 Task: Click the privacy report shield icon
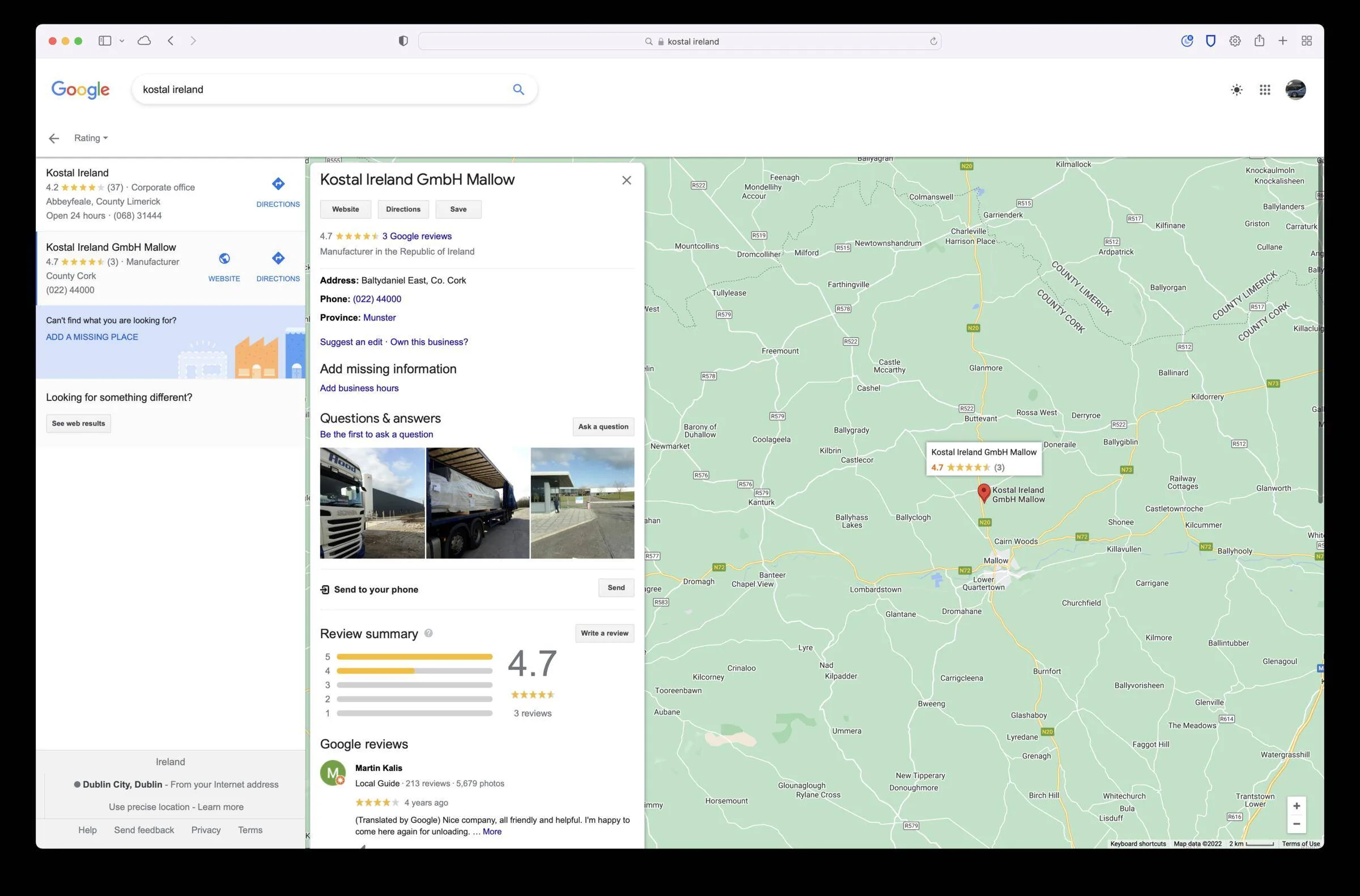point(403,41)
